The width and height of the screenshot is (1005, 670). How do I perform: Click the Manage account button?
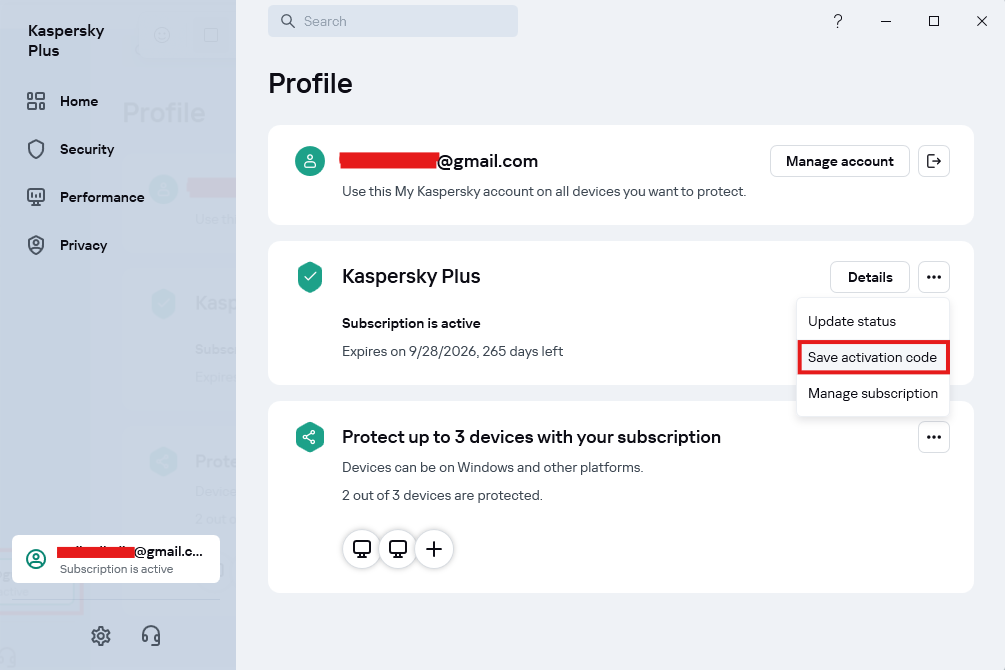[x=840, y=161]
